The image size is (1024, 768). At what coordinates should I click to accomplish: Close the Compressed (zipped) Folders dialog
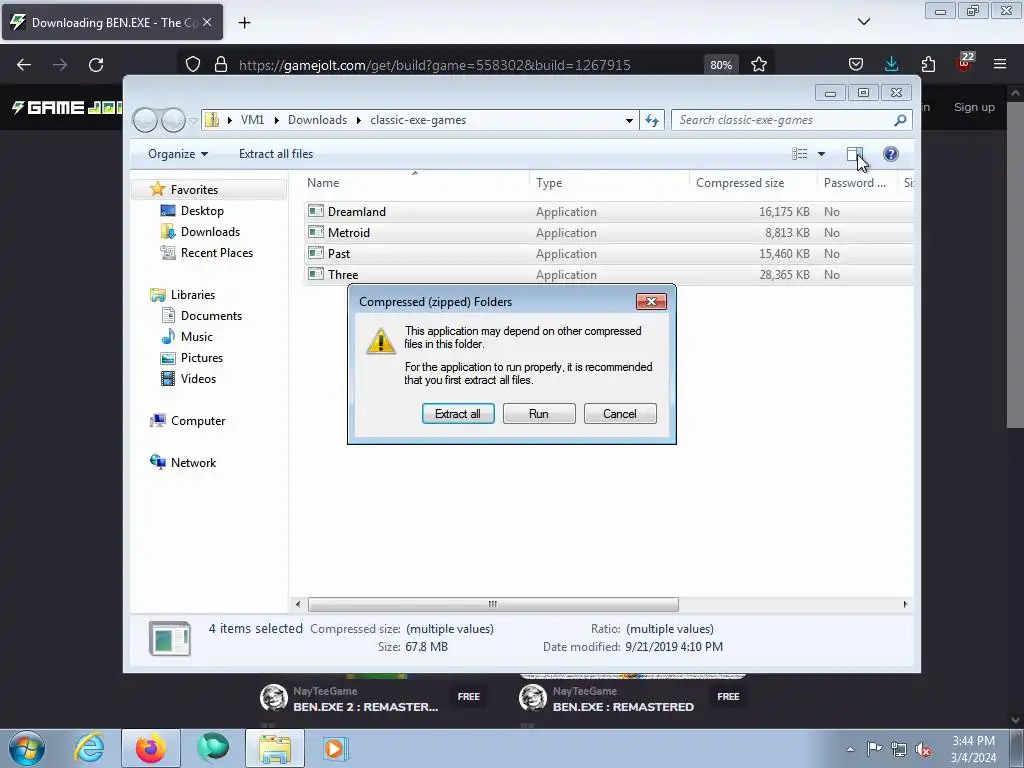pyautogui.click(x=651, y=301)
